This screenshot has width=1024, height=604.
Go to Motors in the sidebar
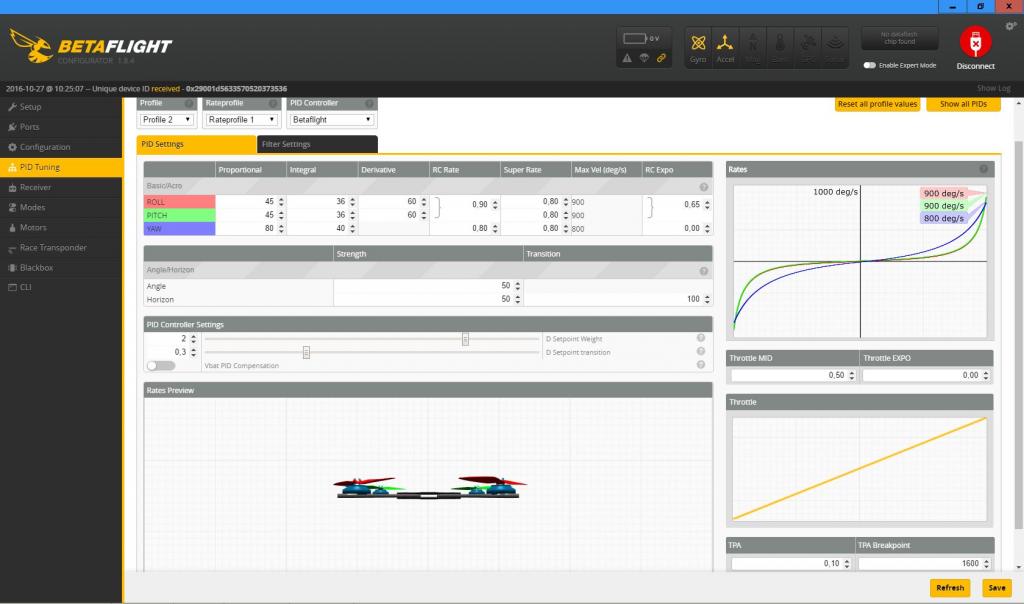(x=33, y=227)
